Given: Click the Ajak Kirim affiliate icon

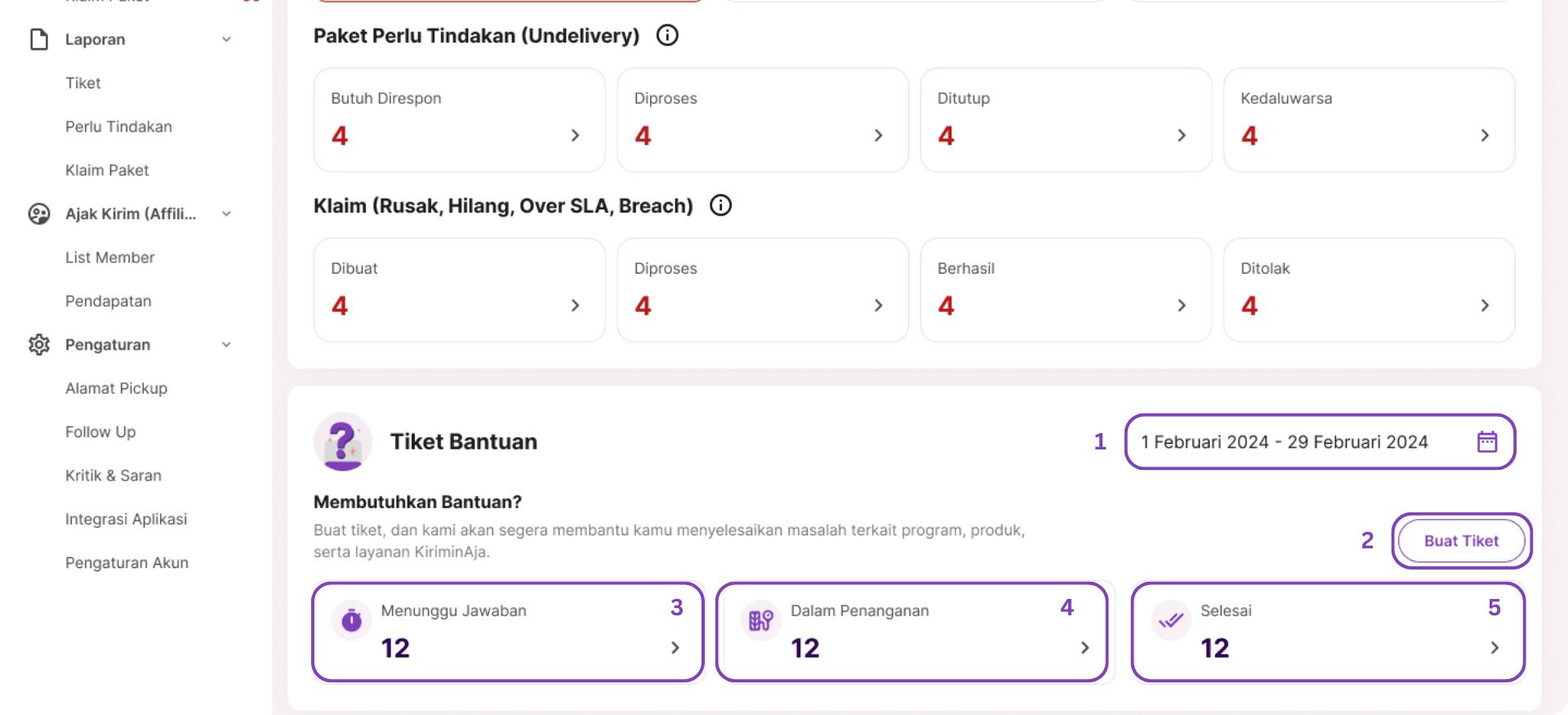Looking at the screenshot, I should [38, 214].
